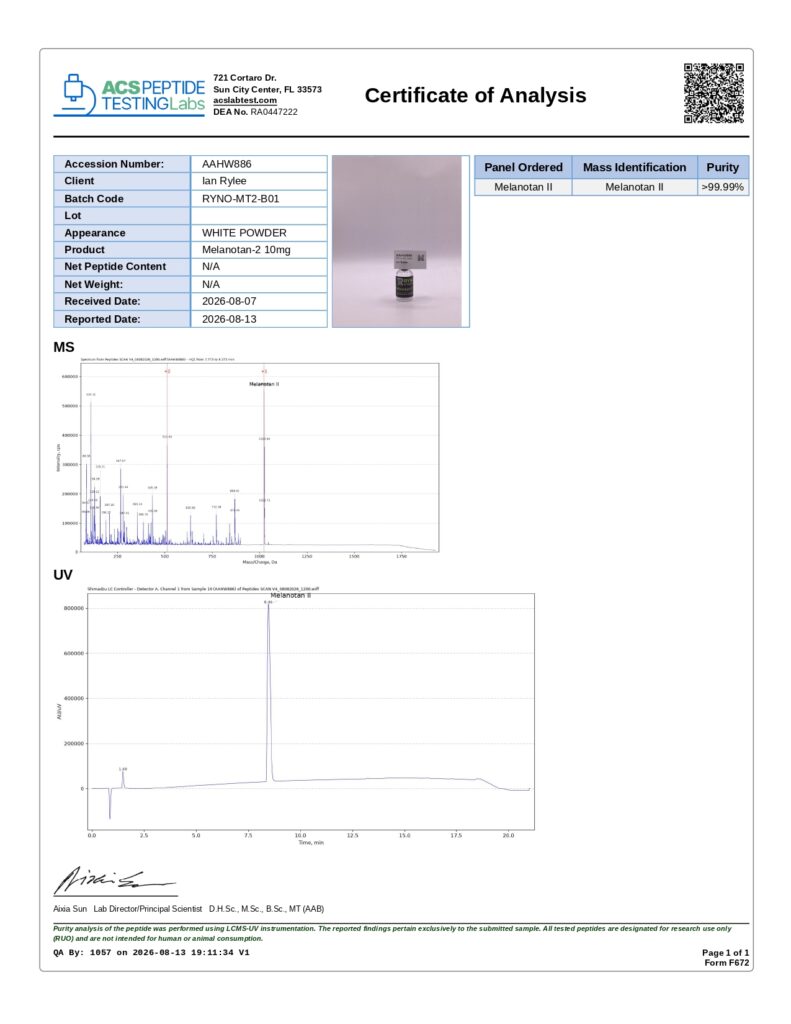Click the empty Lot value cell

tap(259, 216)
